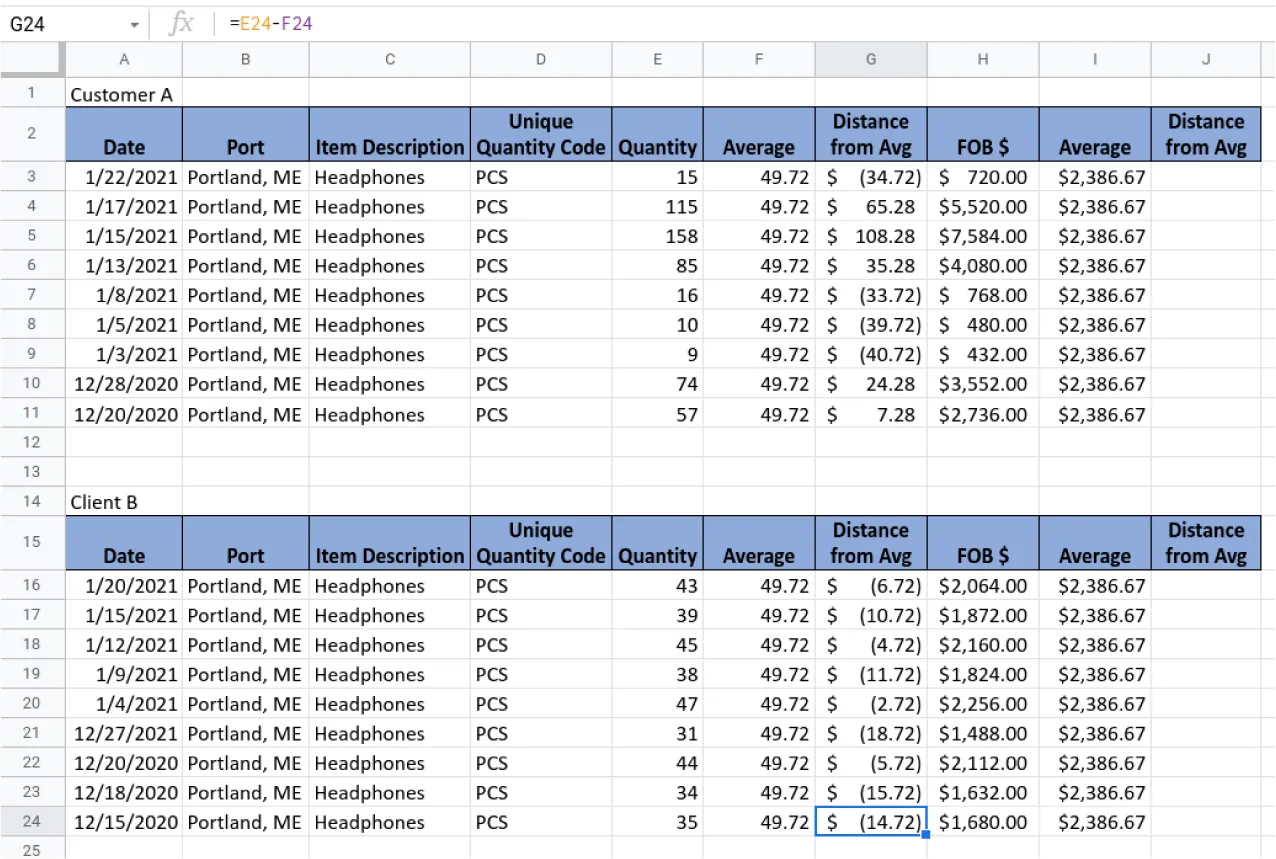Image resolution: width=1276 pixels, height=859 pixels.
Task: Select the FOB value $7,584.00
Action: tap(982, 236)
